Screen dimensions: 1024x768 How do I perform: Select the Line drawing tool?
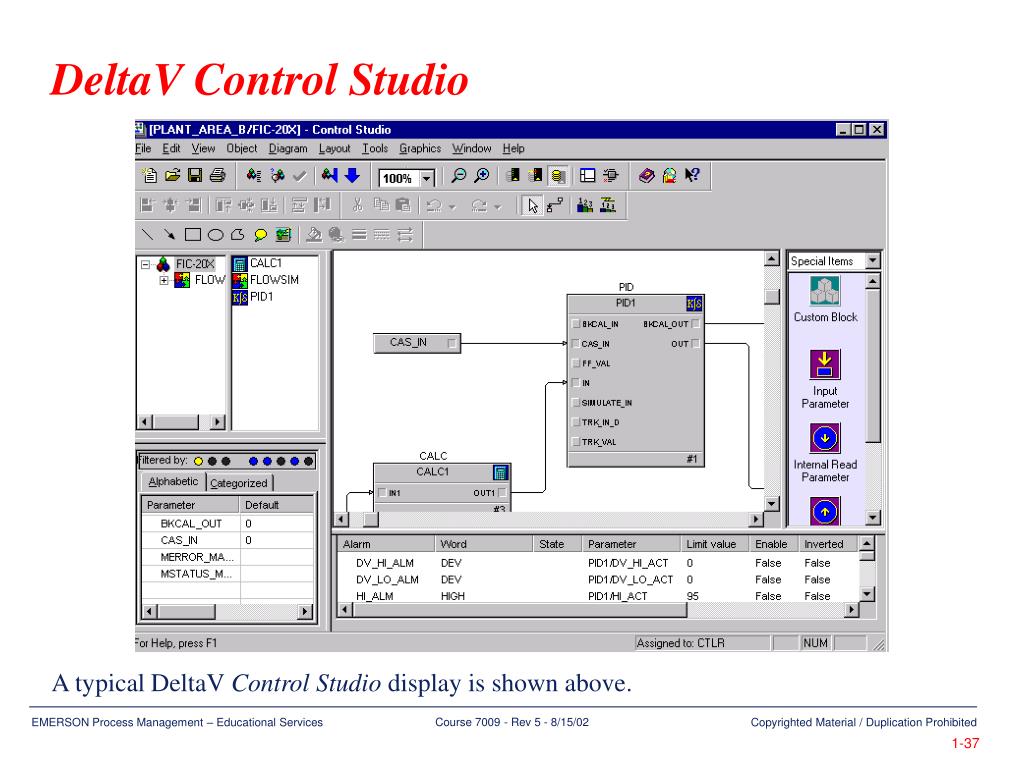pos(148,234)
